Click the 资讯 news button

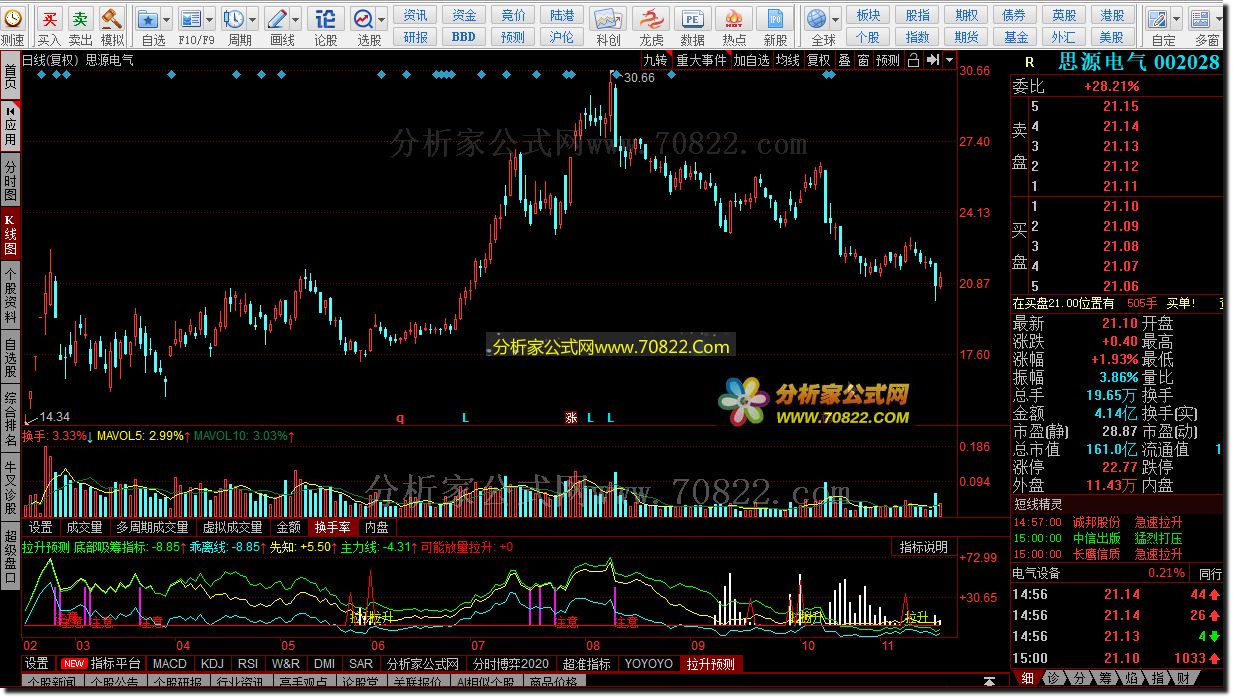[x=415, y=15]
